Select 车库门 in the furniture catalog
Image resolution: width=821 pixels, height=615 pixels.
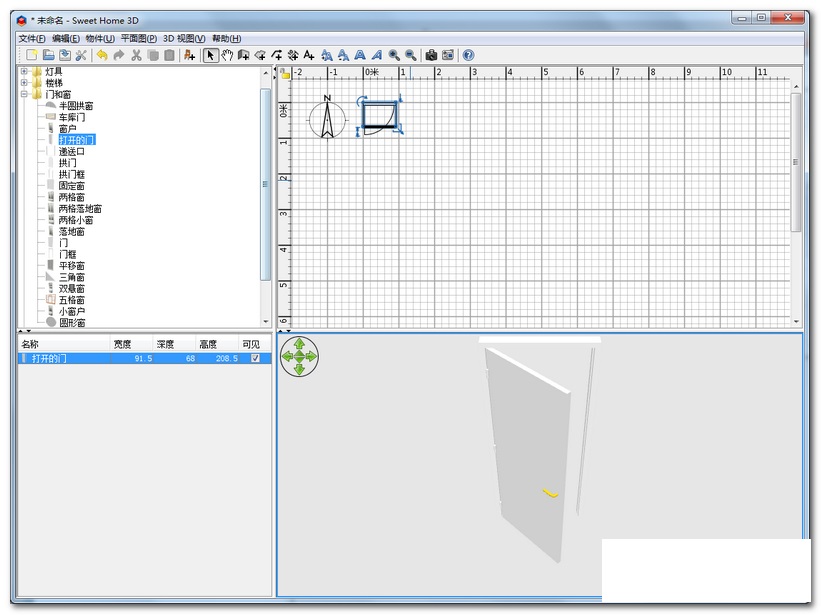tap(71, 117)
